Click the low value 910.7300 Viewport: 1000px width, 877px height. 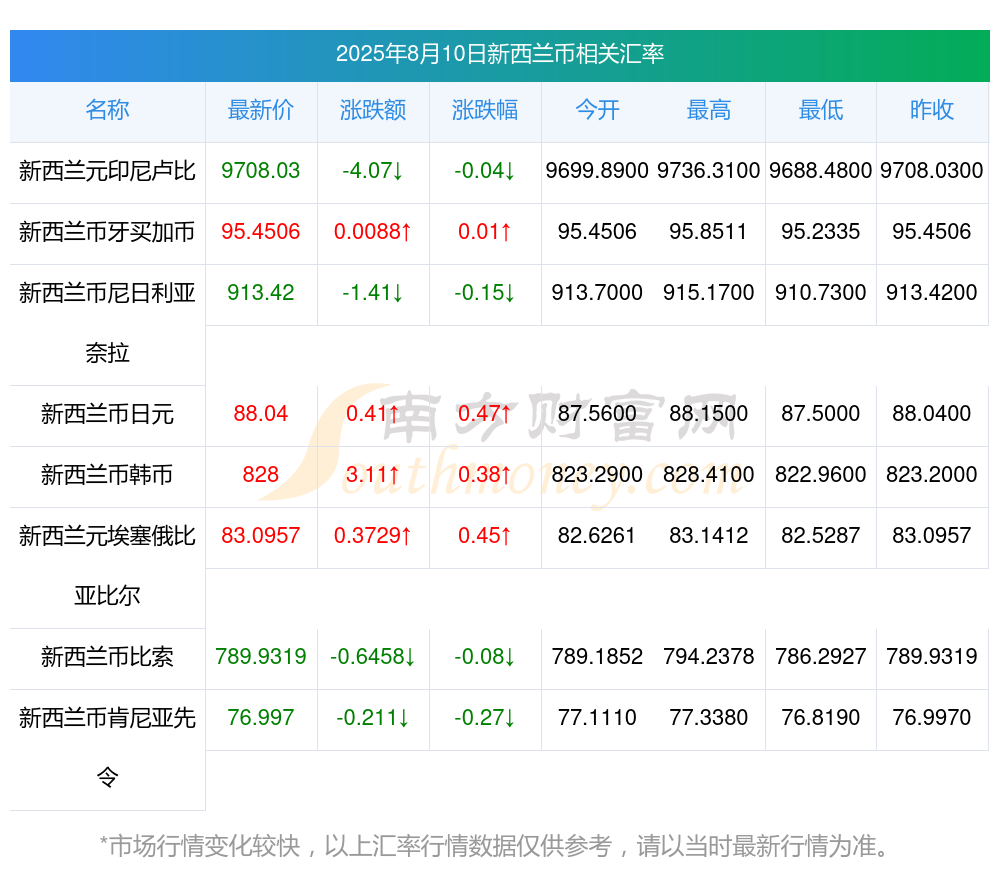click(821, 293)
